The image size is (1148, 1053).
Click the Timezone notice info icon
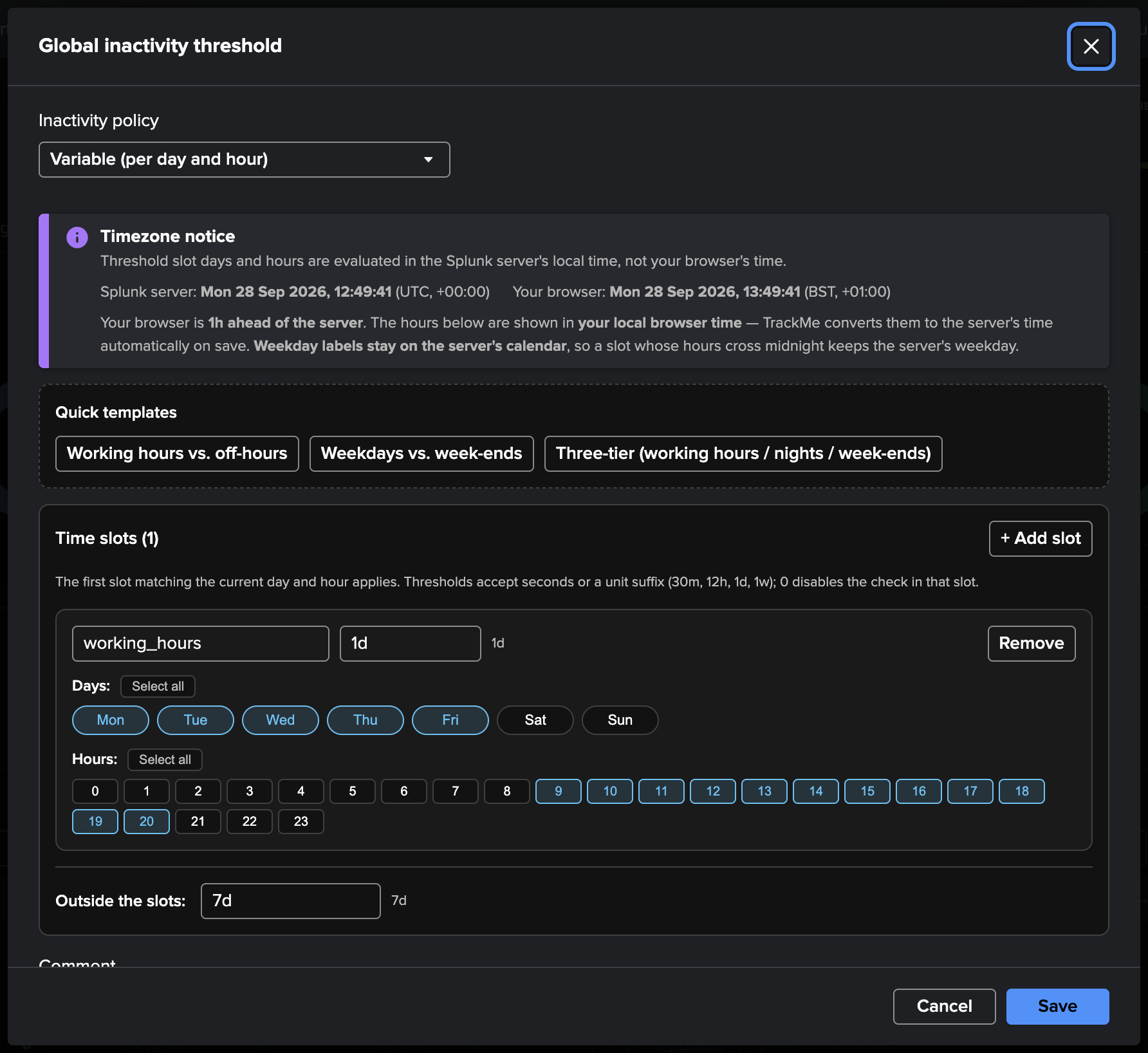click(x=77, y=238)
